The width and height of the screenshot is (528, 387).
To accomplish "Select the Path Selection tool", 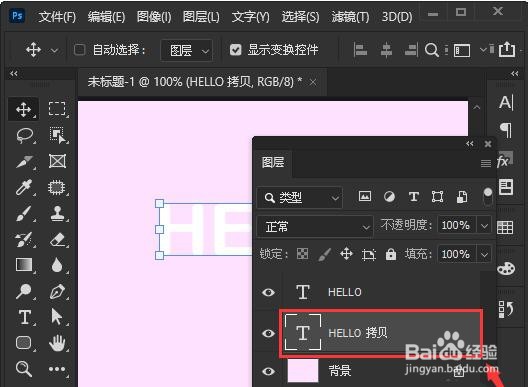I will point(57,317).
